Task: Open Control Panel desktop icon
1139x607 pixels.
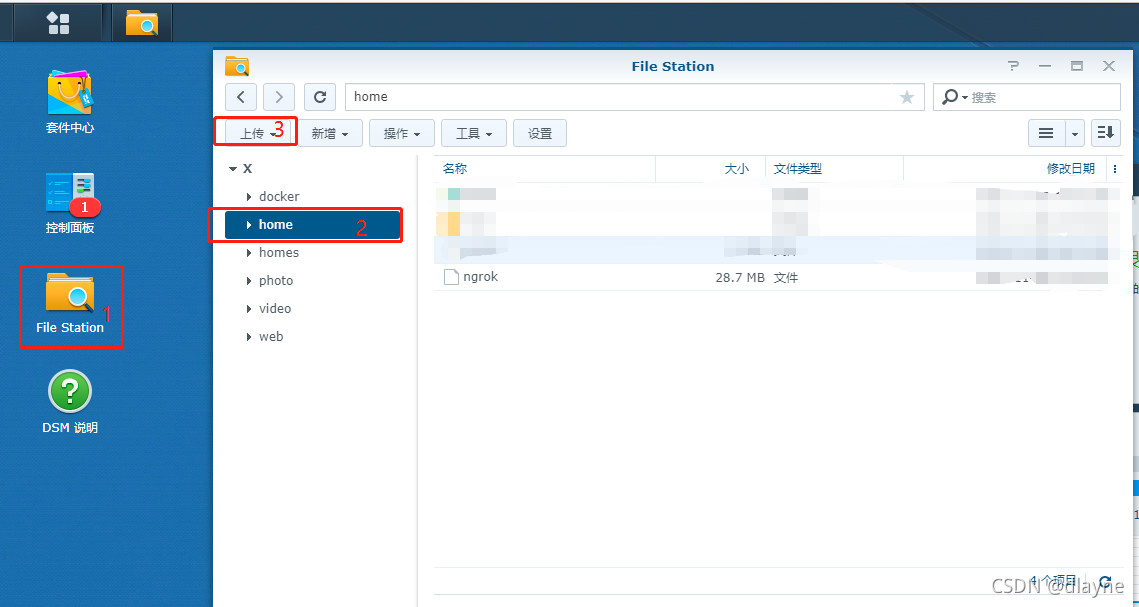Action: tap(70, 203)
